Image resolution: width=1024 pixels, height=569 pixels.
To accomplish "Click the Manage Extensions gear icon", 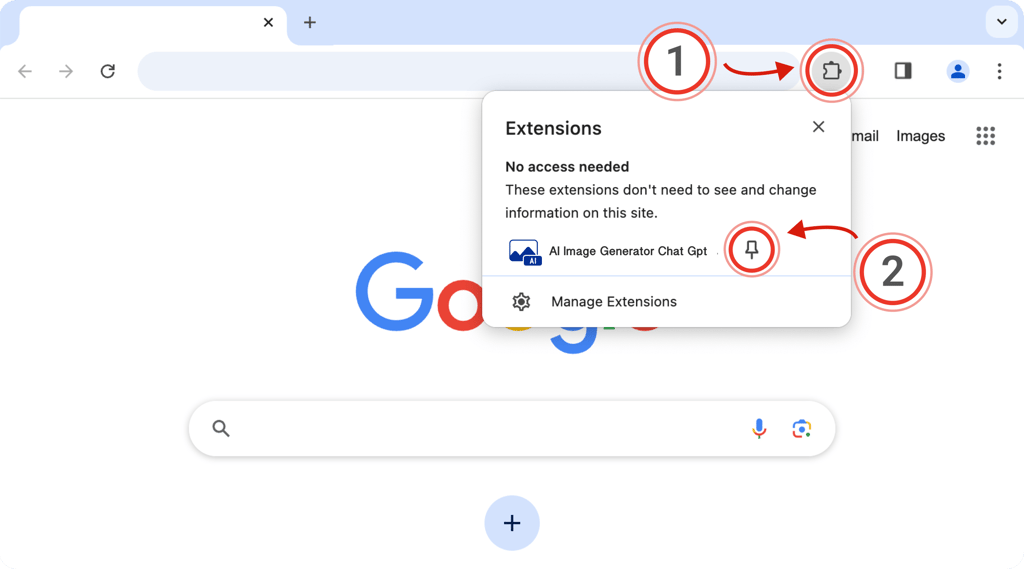I will point(521,301).
